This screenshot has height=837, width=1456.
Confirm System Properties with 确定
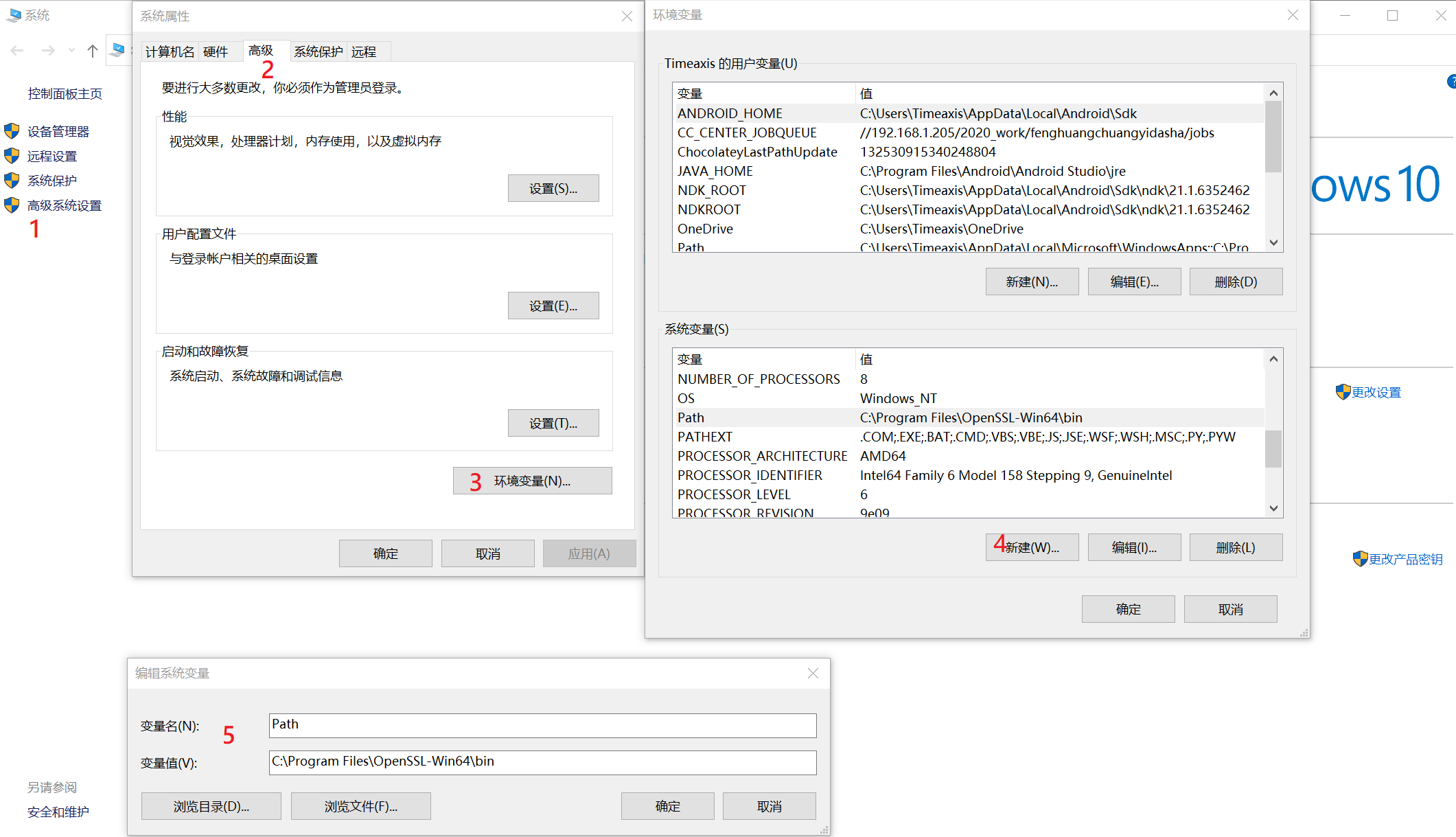click(x=386, y=553)
